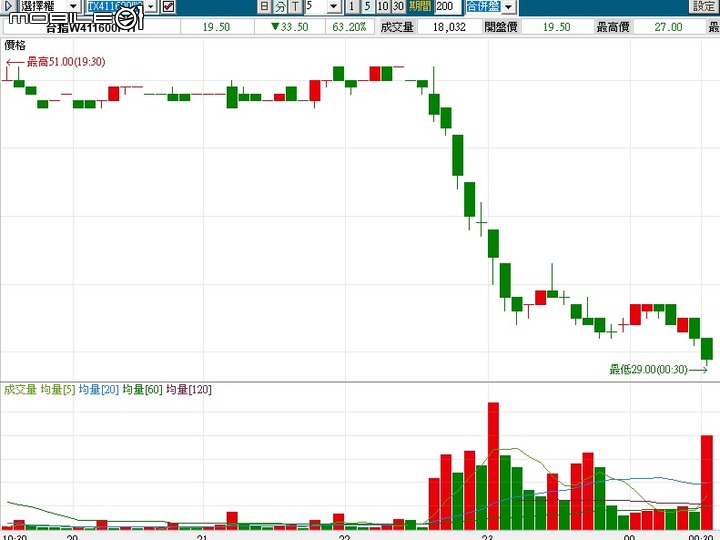Switch to minute chart with 分 button
This screenshot has height=540, width=720.
(280, 6)
